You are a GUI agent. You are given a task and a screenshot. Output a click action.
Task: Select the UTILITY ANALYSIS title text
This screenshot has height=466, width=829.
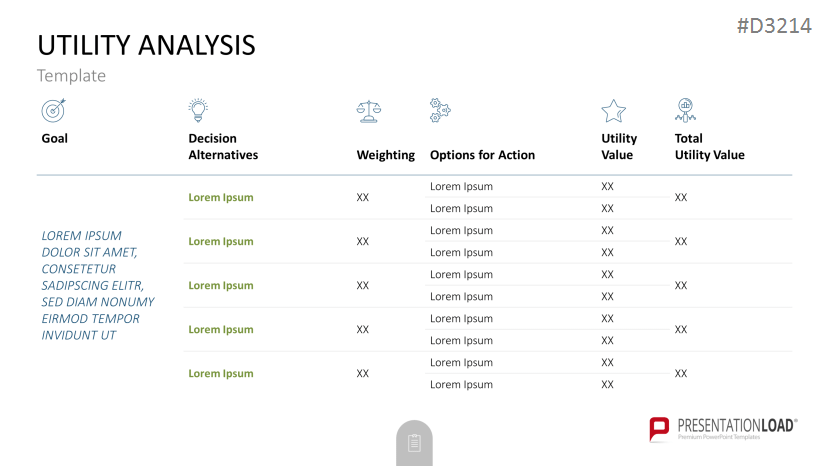click(146, 45)
